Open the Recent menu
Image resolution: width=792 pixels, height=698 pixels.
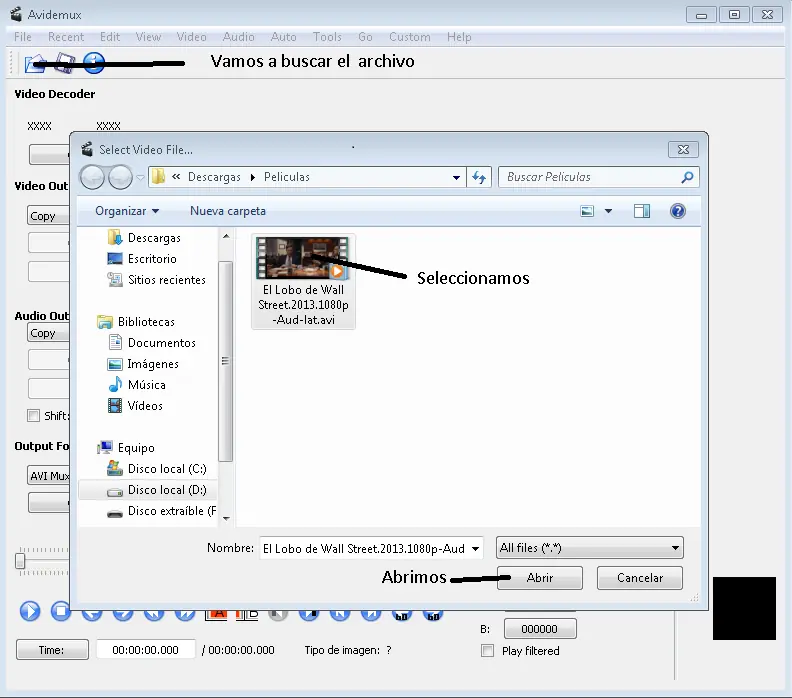tap(66, 37)
